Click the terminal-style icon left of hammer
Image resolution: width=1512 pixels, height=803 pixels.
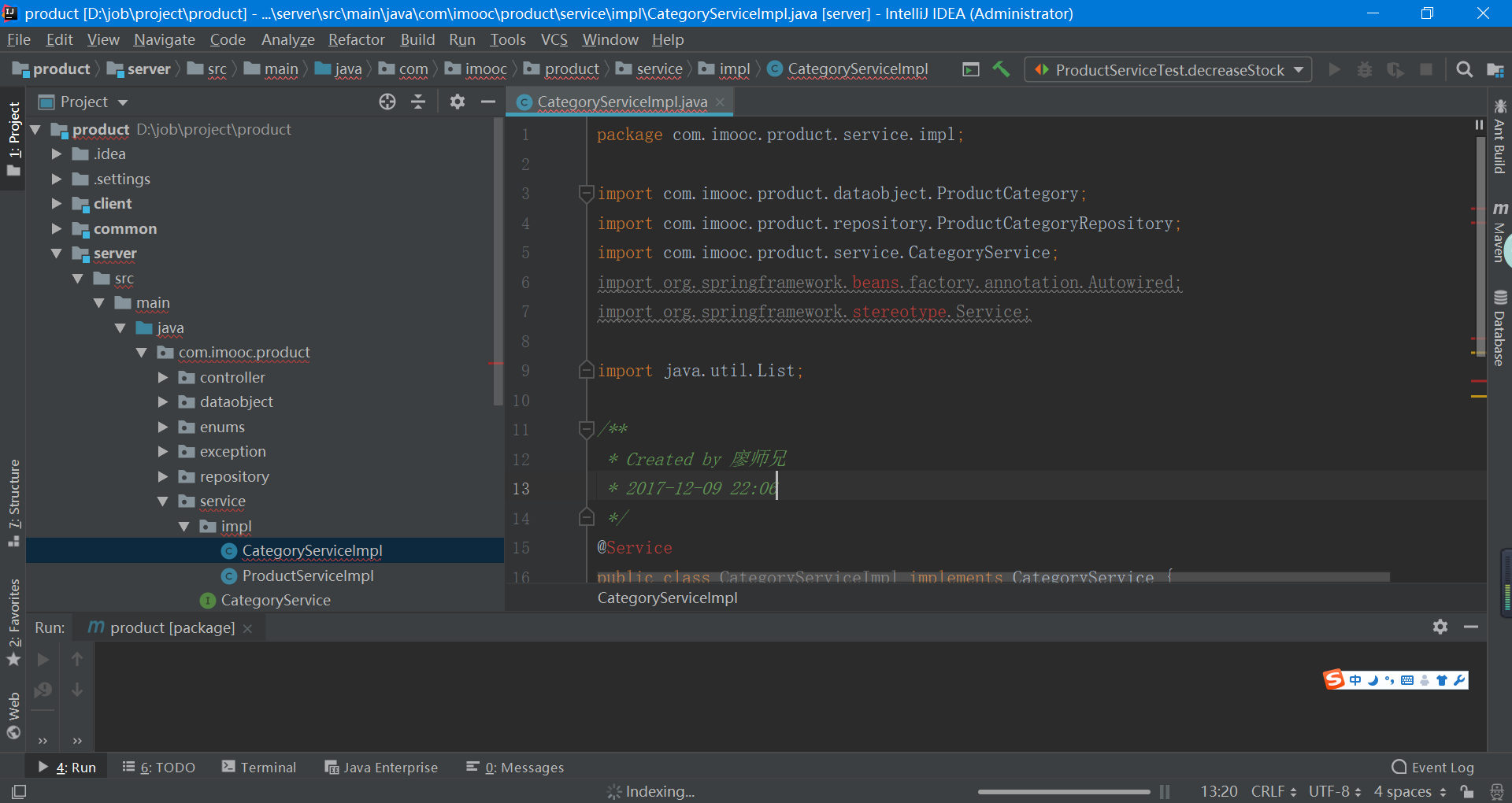click(x=971, y=69)
